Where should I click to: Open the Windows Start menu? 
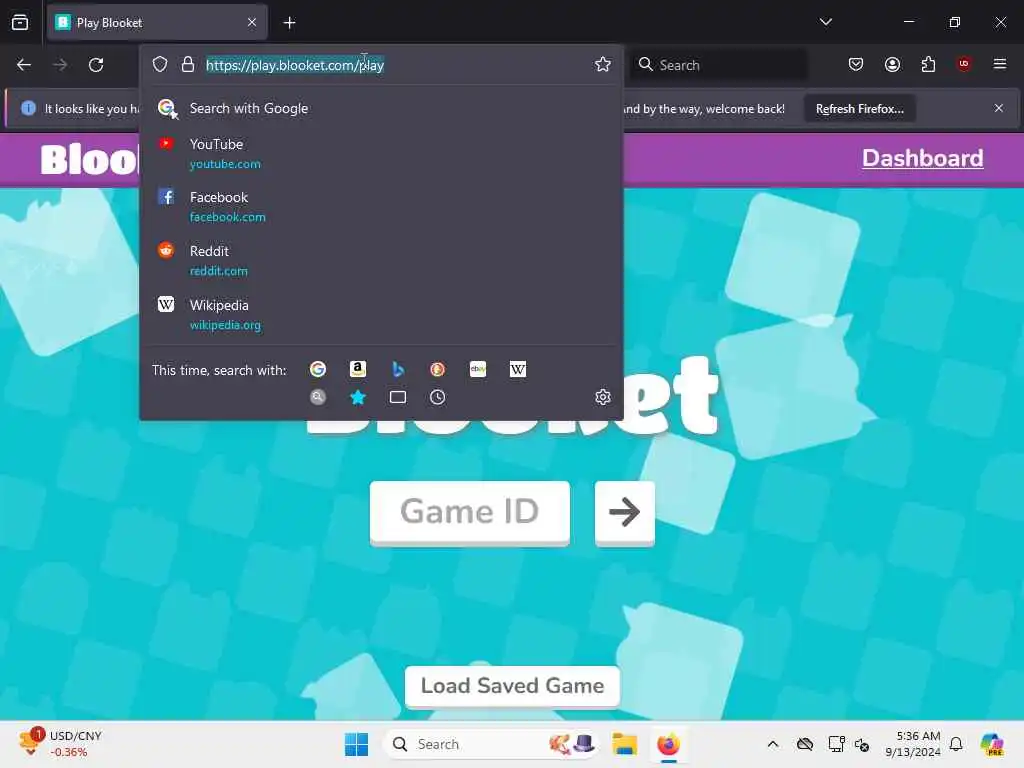357,744
